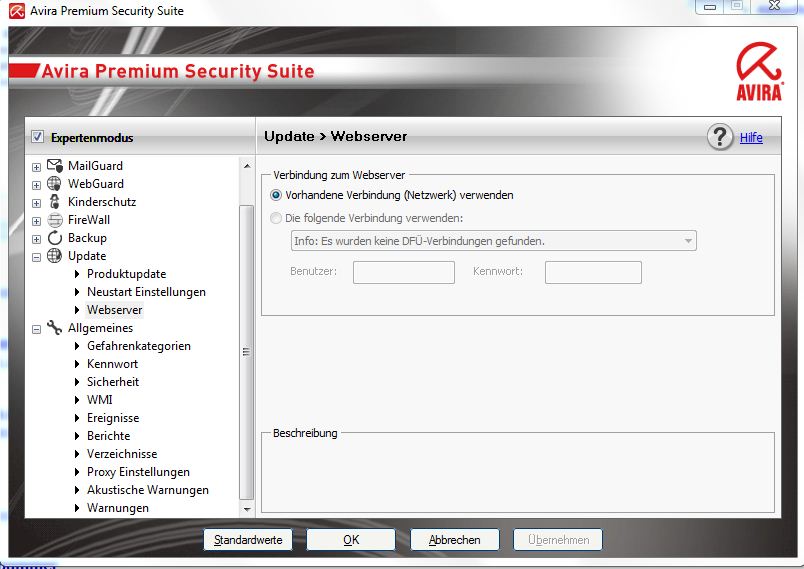Select Produktupdate under Update
804x569 pixels.
tap(126, 274)
